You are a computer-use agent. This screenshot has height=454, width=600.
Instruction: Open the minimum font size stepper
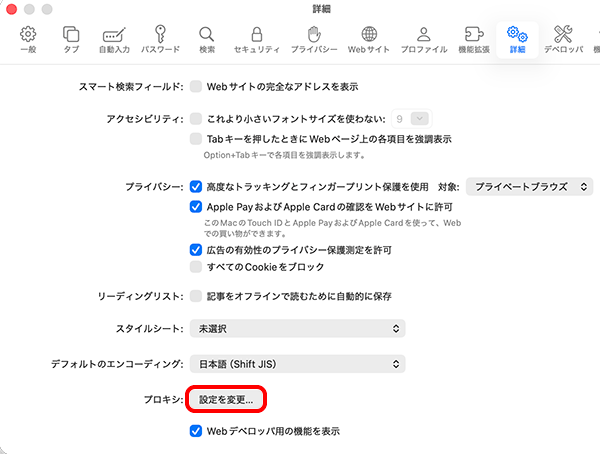point(420,118)
